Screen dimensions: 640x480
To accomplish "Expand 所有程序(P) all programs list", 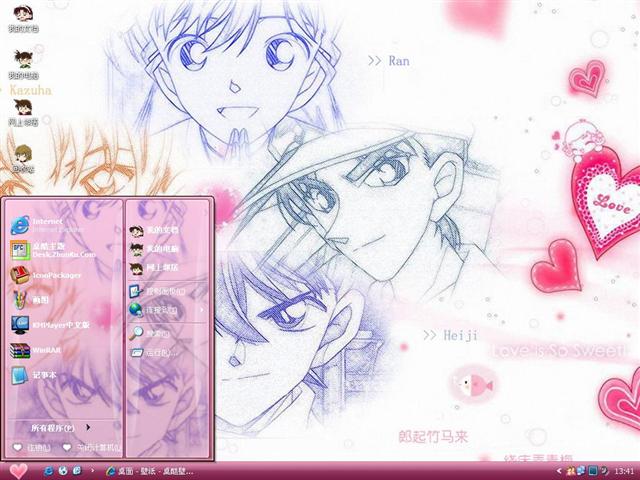I will [x=61, y=428].
